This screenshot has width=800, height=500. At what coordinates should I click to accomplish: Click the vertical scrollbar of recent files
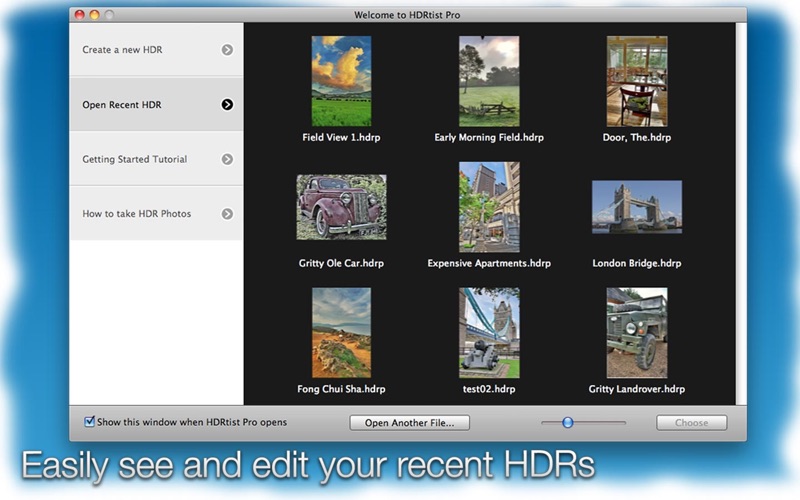tap(741, 214)
